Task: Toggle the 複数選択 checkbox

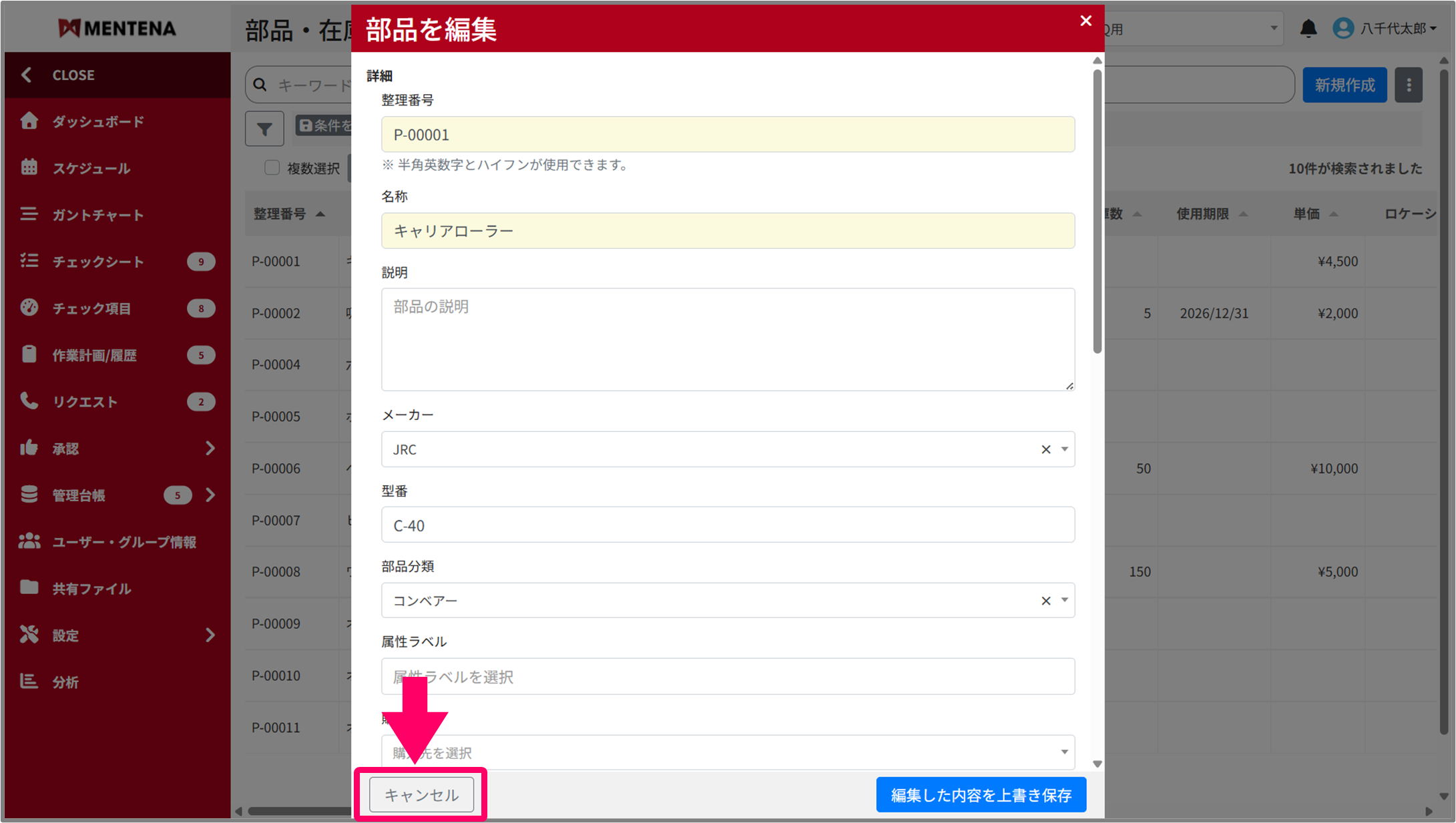Action: tap(272, 168)
